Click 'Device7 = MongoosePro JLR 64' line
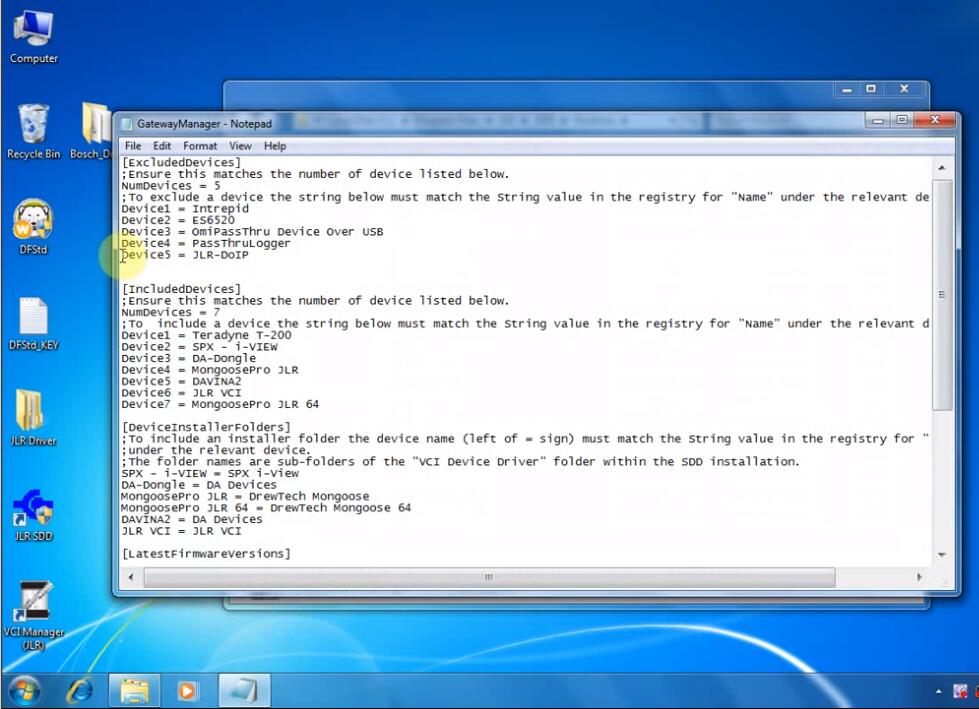Screen dimensions: 979x709 pos(220,404)
